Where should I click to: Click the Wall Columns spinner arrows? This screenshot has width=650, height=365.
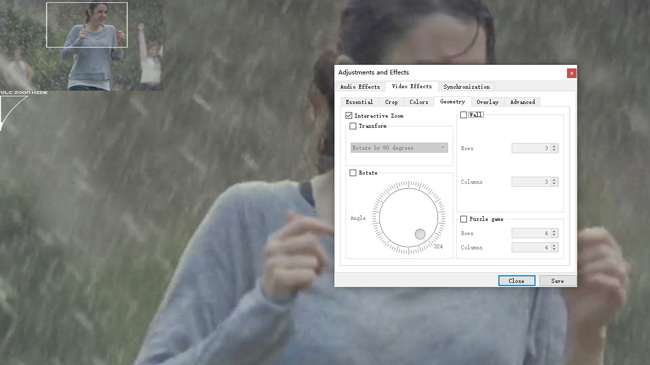point(554,182)
